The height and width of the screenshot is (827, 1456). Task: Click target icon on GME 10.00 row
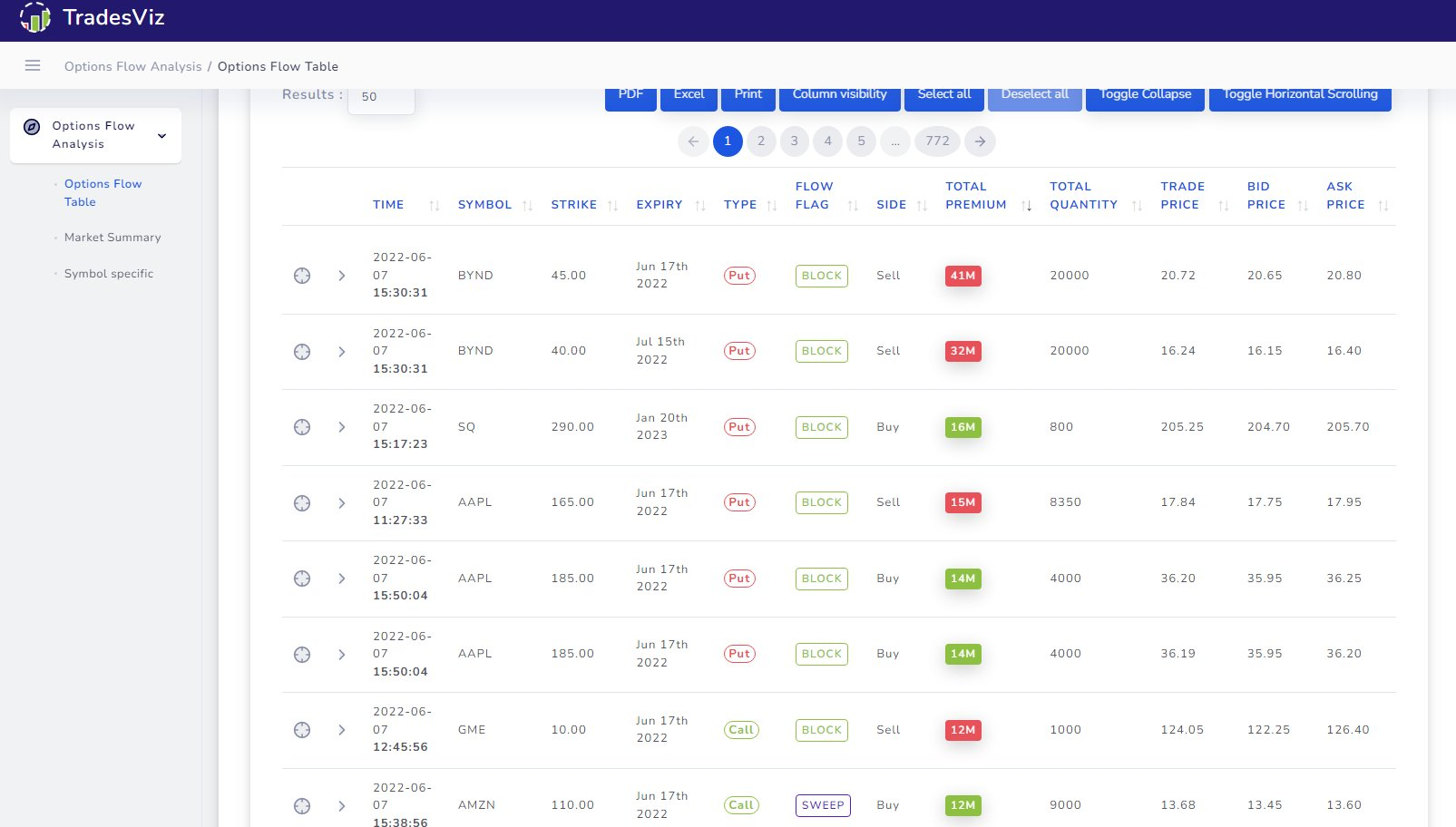[x=302, y=730]
